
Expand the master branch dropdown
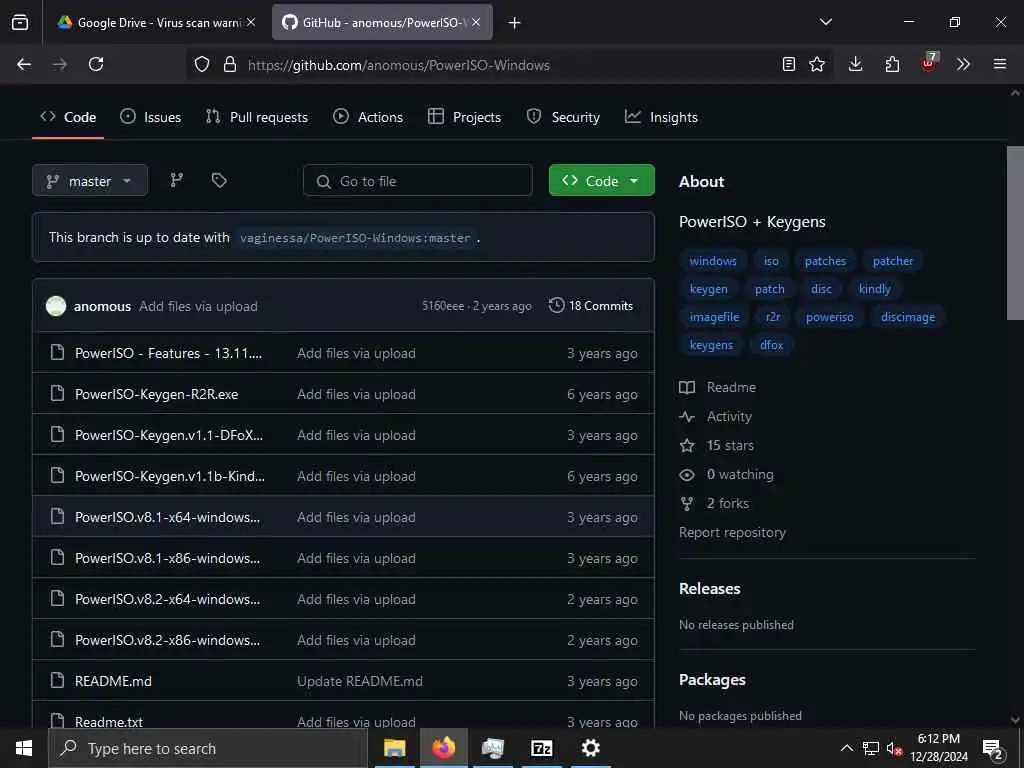click(90, 181)
